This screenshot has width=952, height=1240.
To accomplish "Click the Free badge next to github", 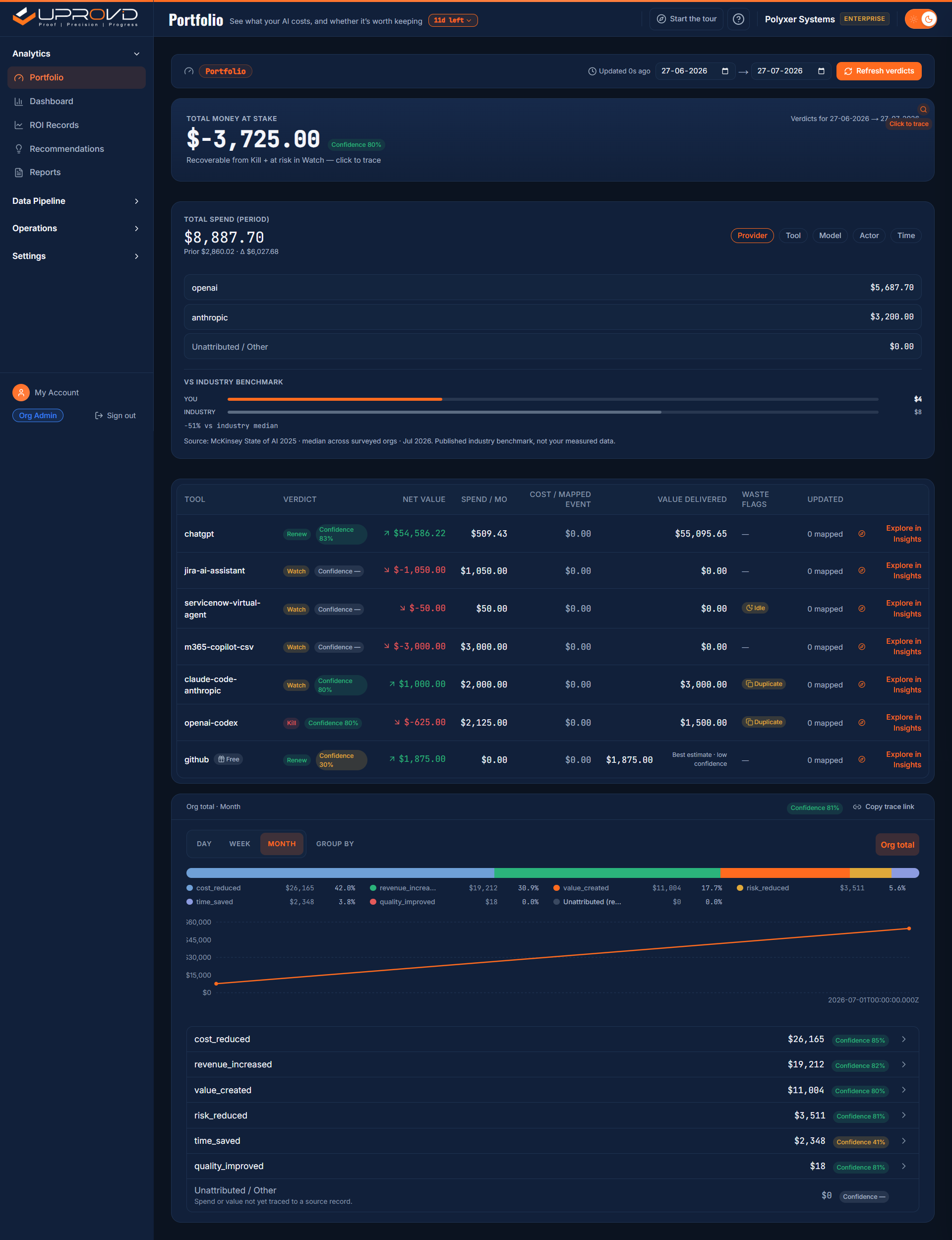I will pyautogui.click(x=229, y=759).
